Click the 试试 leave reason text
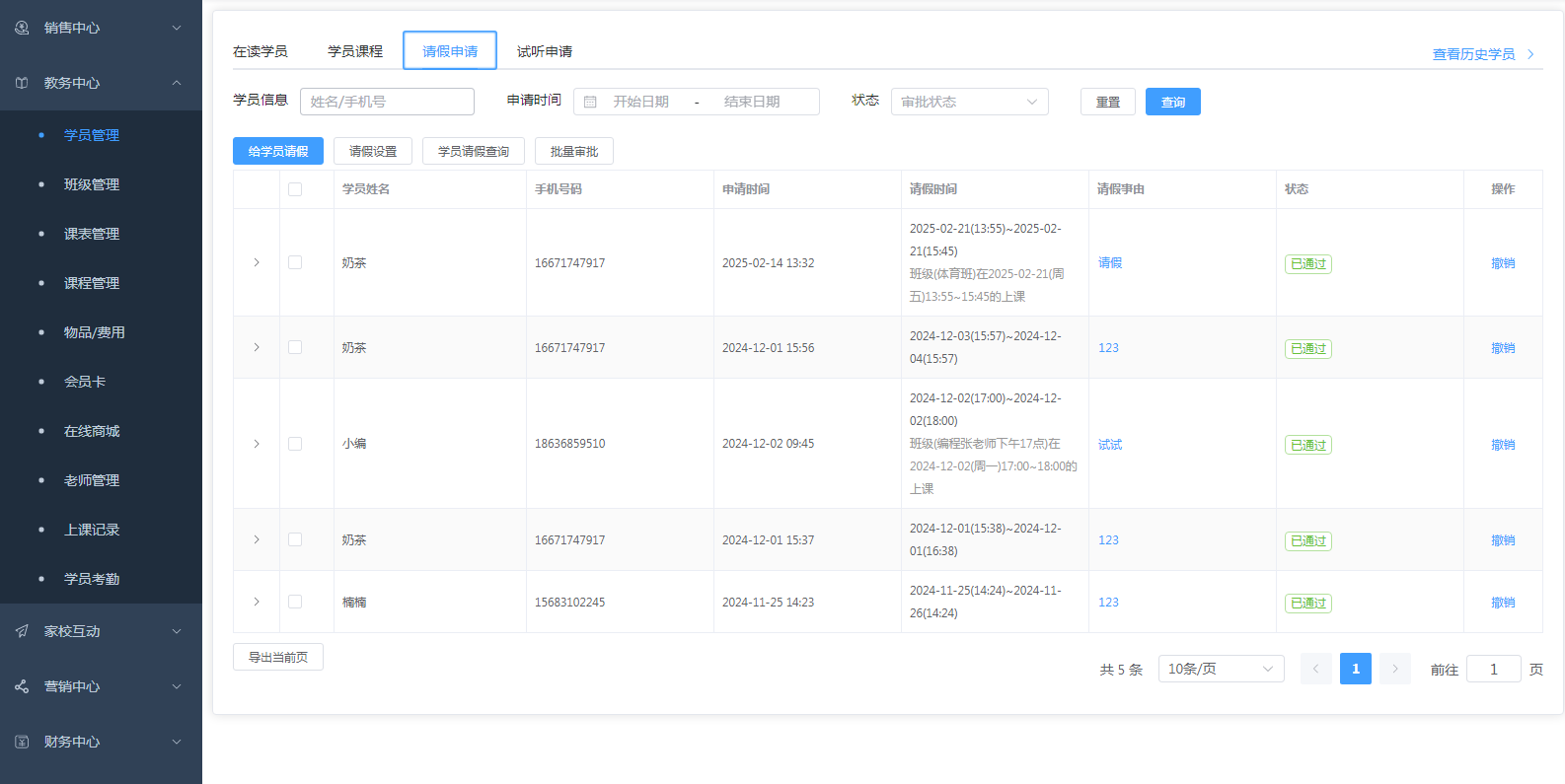This screenshot has height=784, width=1565. 1110,445
